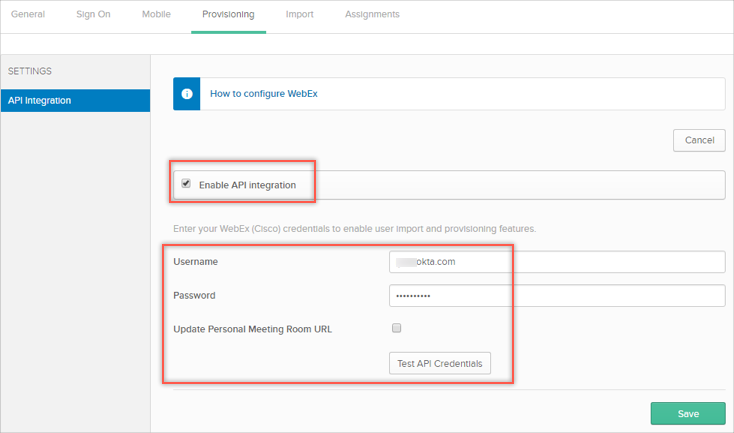Click the Username field label
Viewport: 734px width, 433px height.
click(x=196, y=262)
